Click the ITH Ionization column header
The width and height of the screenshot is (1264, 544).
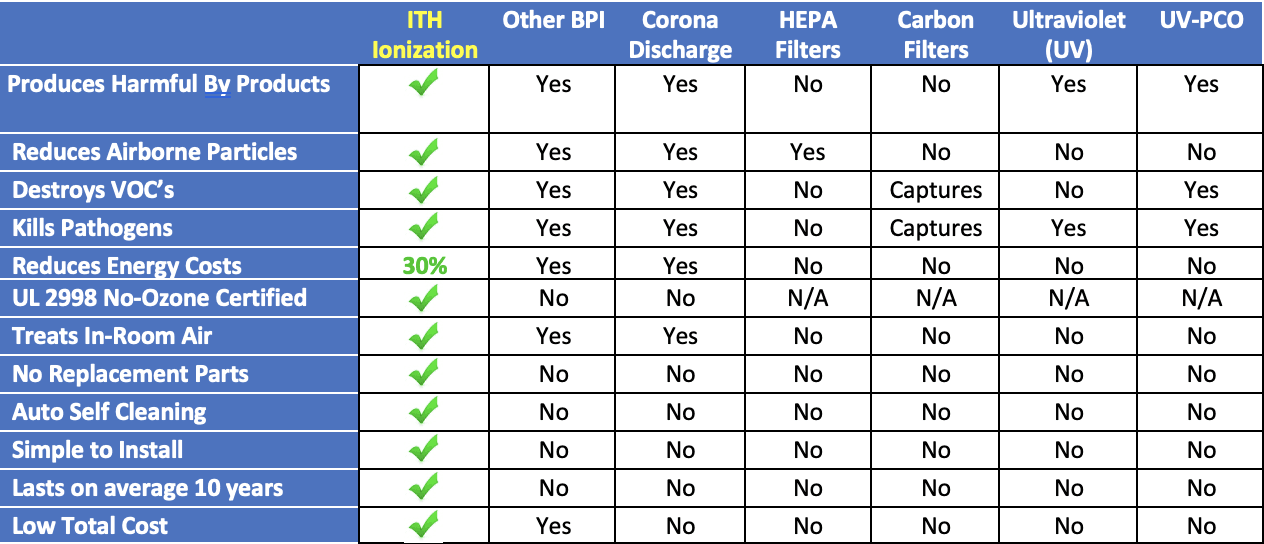click(425, 35)
